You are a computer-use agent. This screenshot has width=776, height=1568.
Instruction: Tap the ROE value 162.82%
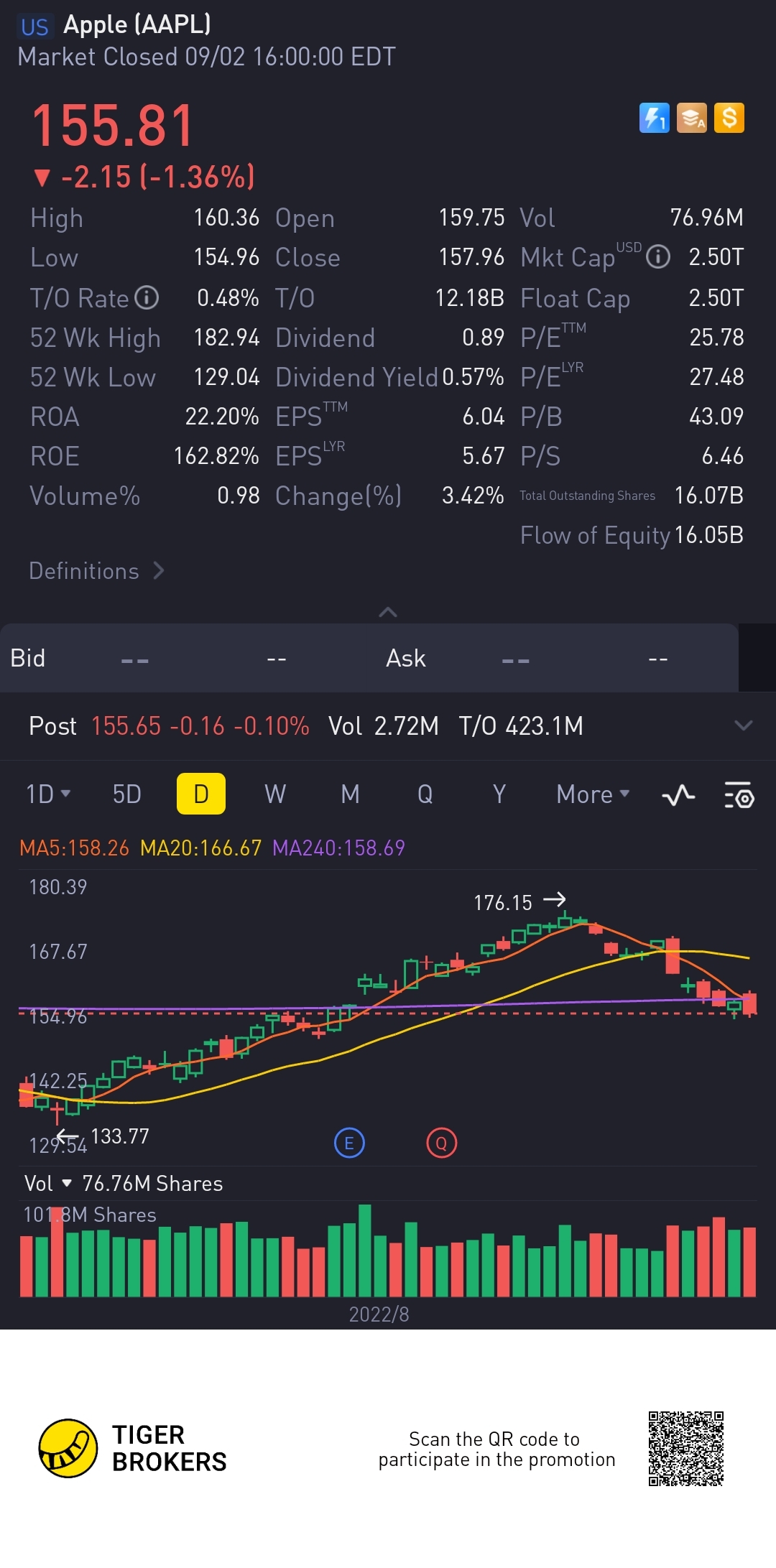point(216,456)
